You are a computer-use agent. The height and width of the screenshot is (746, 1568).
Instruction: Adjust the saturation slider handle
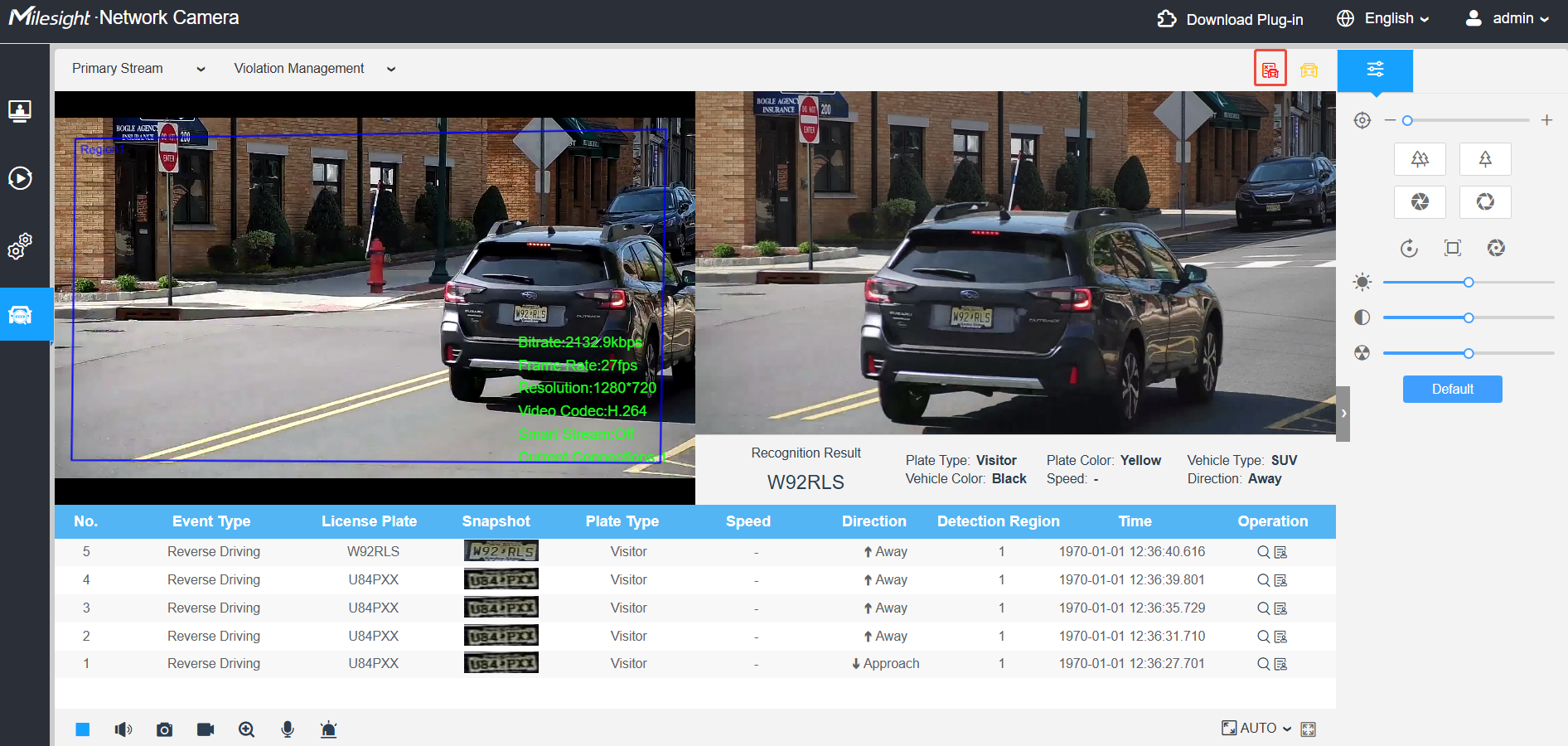[x=1469, y=354]
